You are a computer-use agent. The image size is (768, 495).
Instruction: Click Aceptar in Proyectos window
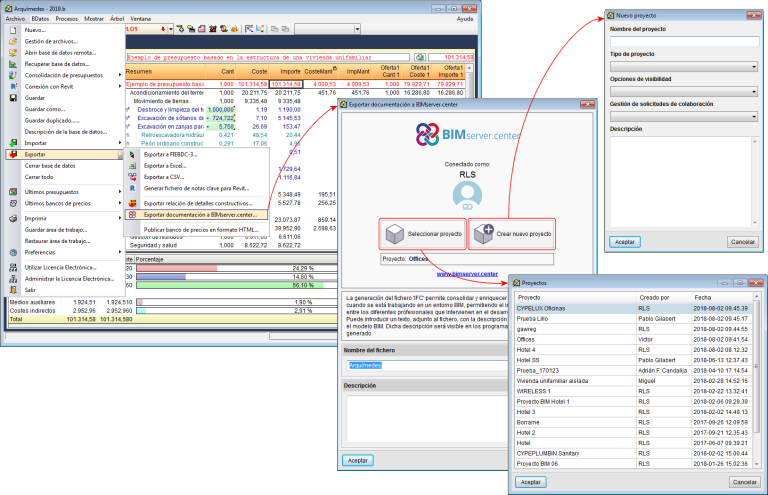click(x=531, y=482)
